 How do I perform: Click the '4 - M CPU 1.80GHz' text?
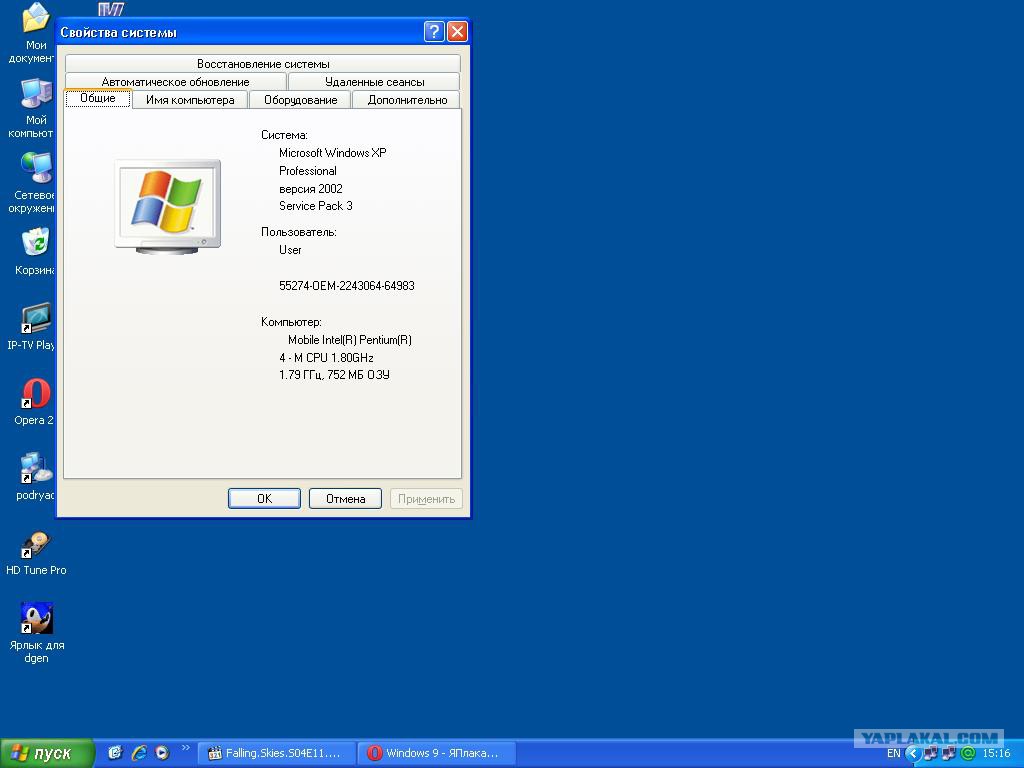326,357
